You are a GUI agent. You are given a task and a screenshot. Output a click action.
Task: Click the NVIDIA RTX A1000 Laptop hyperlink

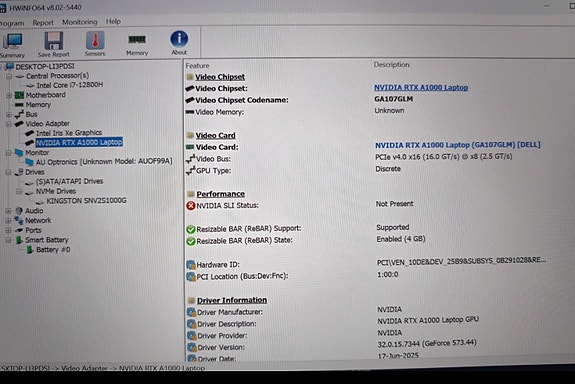coord(421,88)
